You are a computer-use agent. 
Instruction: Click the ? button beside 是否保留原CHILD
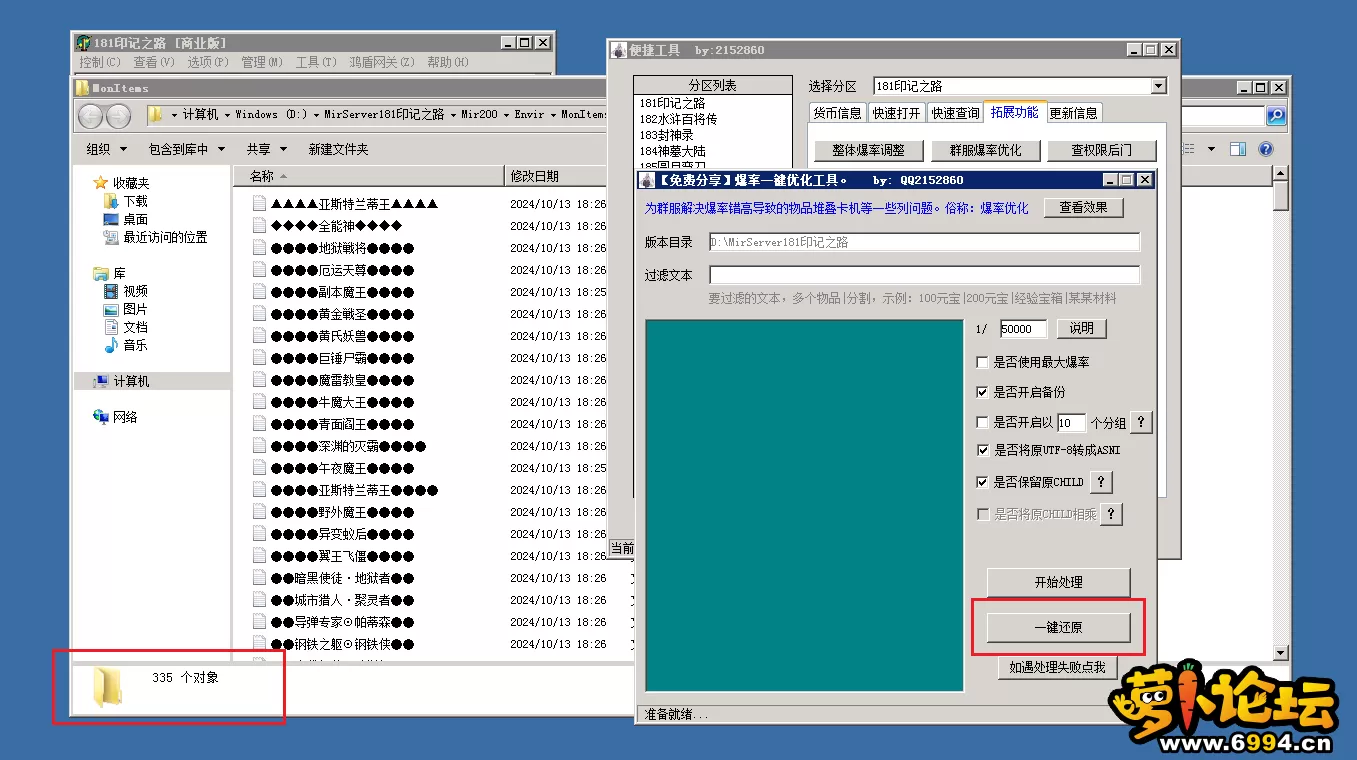click(1100, 482)
